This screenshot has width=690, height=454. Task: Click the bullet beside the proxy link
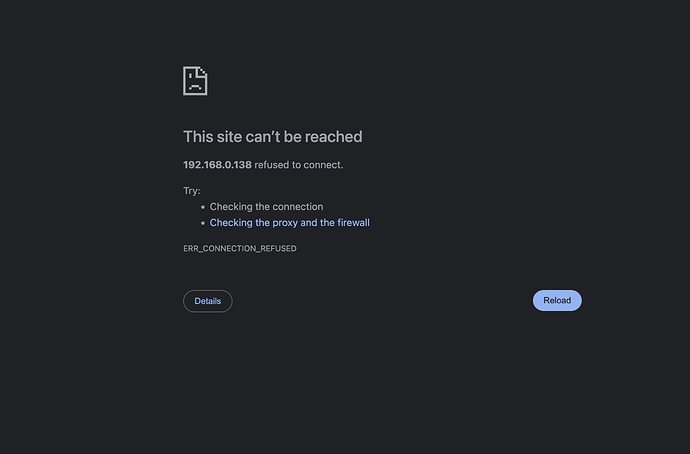tap(203, 223)
